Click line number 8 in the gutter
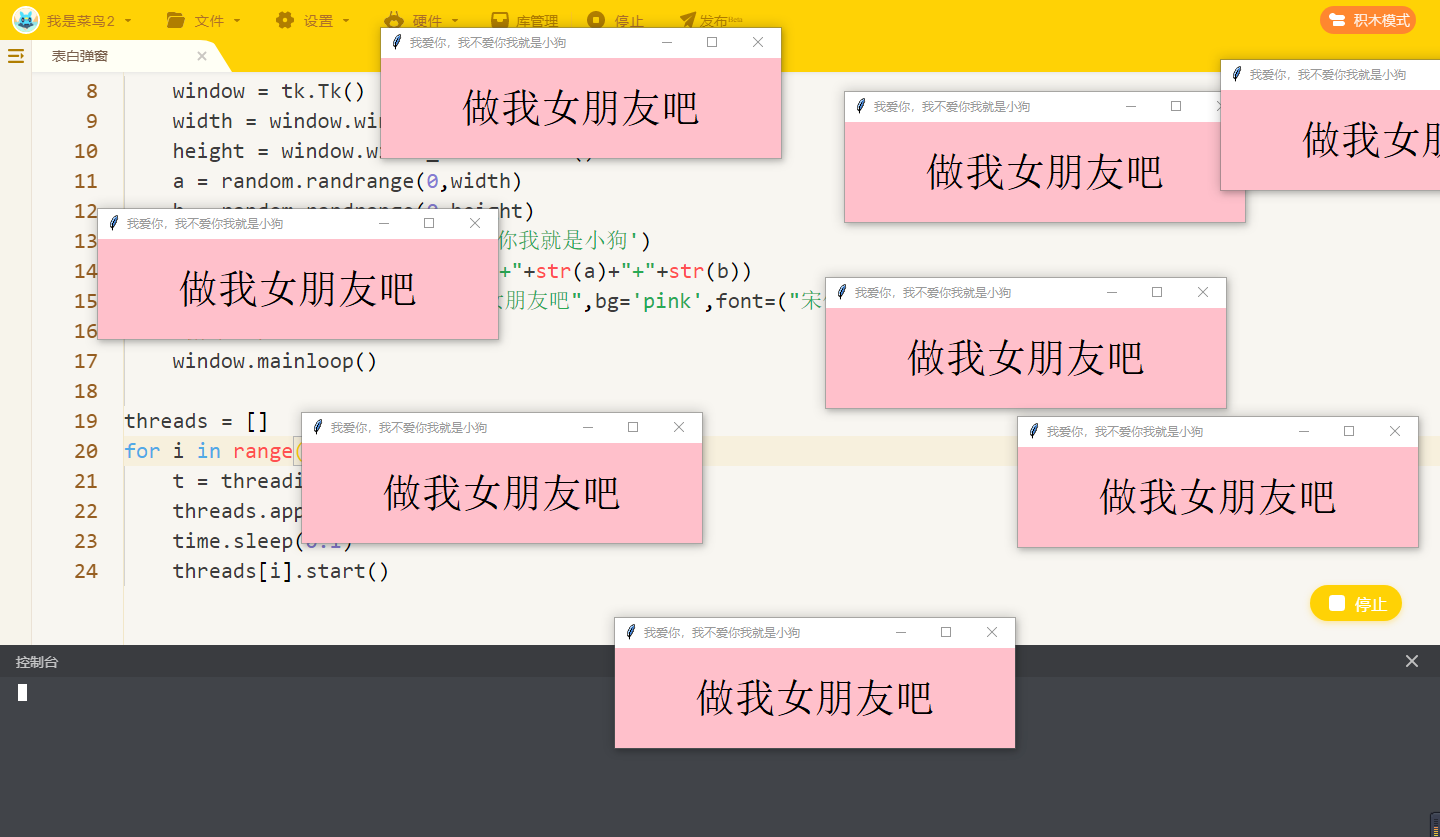Viewport: 1440px width, 837px height. pyautogui.click(x=92, y=91)
